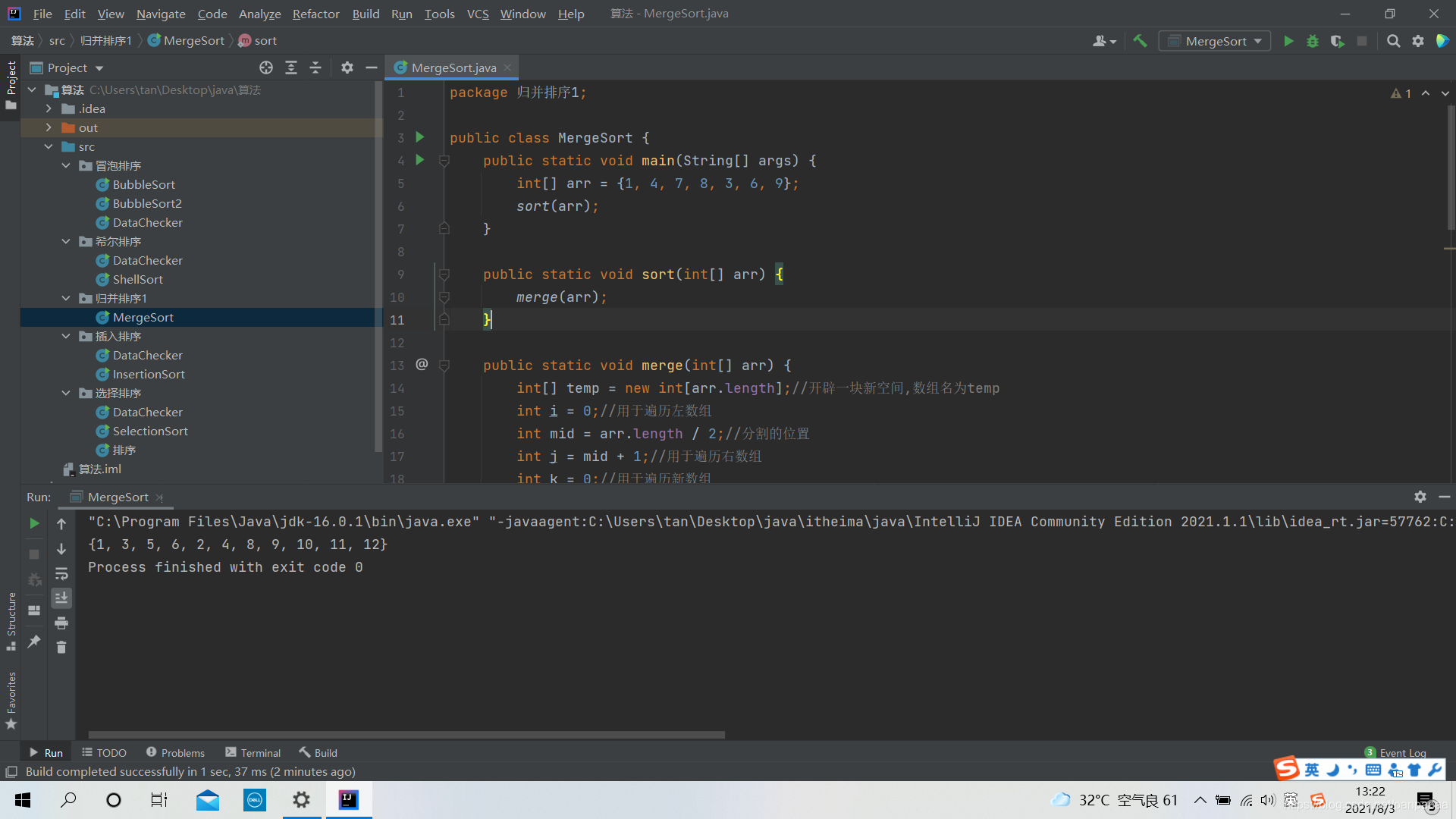Expand the .idea folder
The image size is (1456, 819).
click(x=49, y=108)
